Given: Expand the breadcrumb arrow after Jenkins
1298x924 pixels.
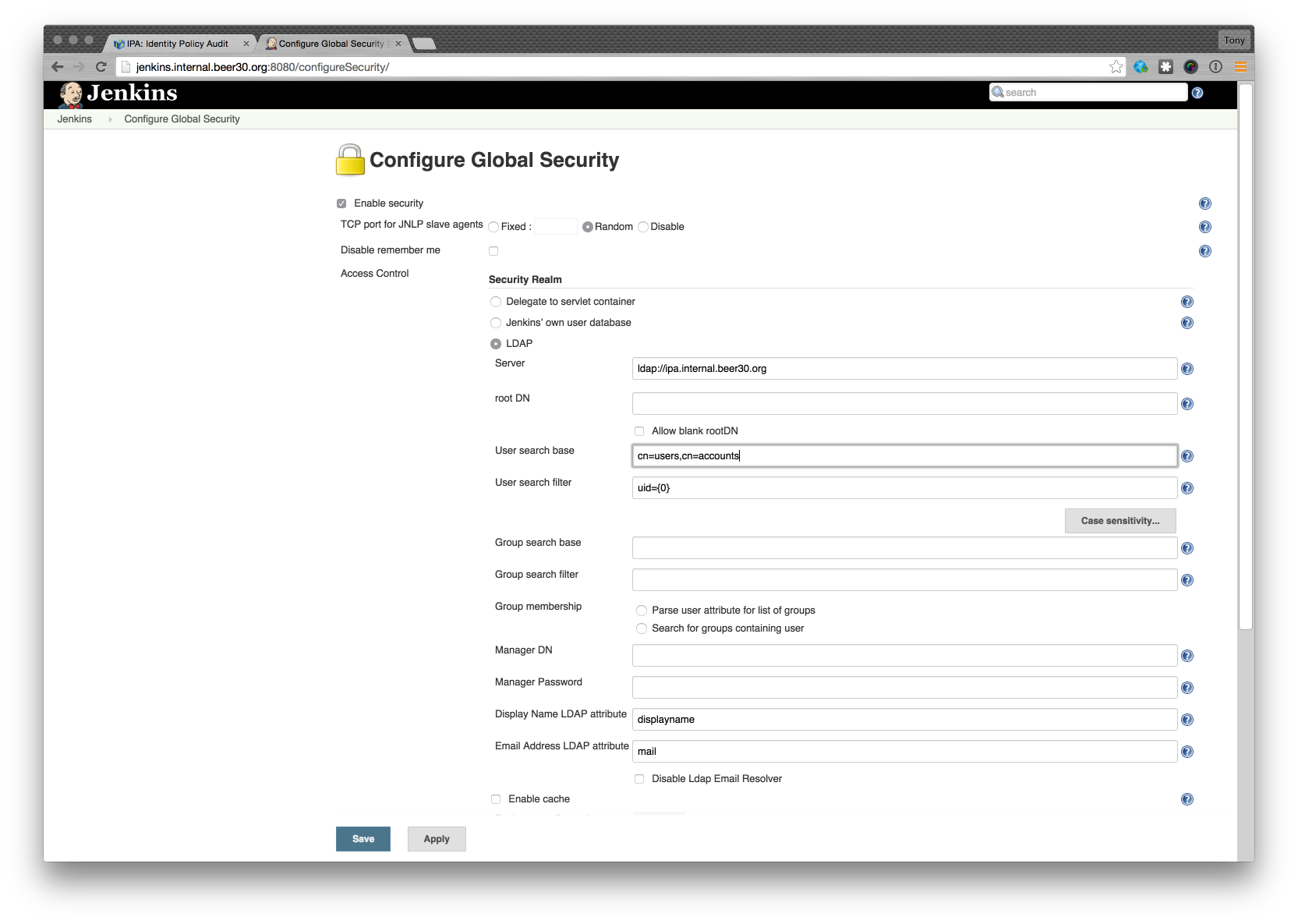Looking at the screenshot, I should coord(110,119).
